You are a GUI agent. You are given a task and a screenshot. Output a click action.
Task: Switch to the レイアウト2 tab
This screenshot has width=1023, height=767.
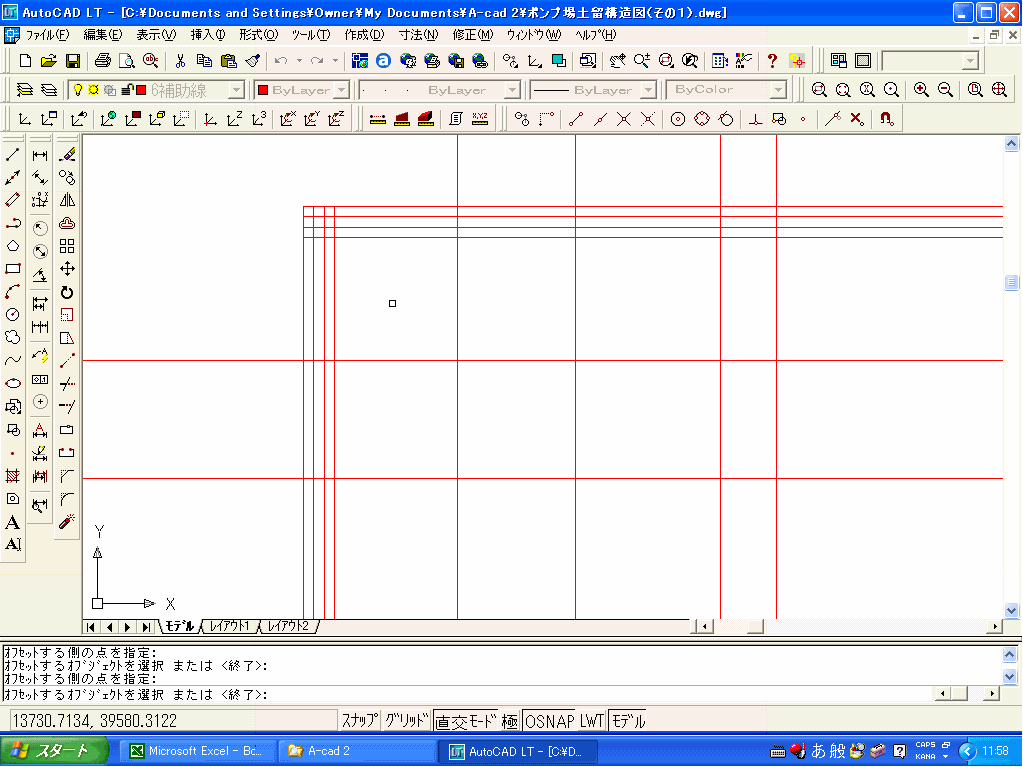288,626
